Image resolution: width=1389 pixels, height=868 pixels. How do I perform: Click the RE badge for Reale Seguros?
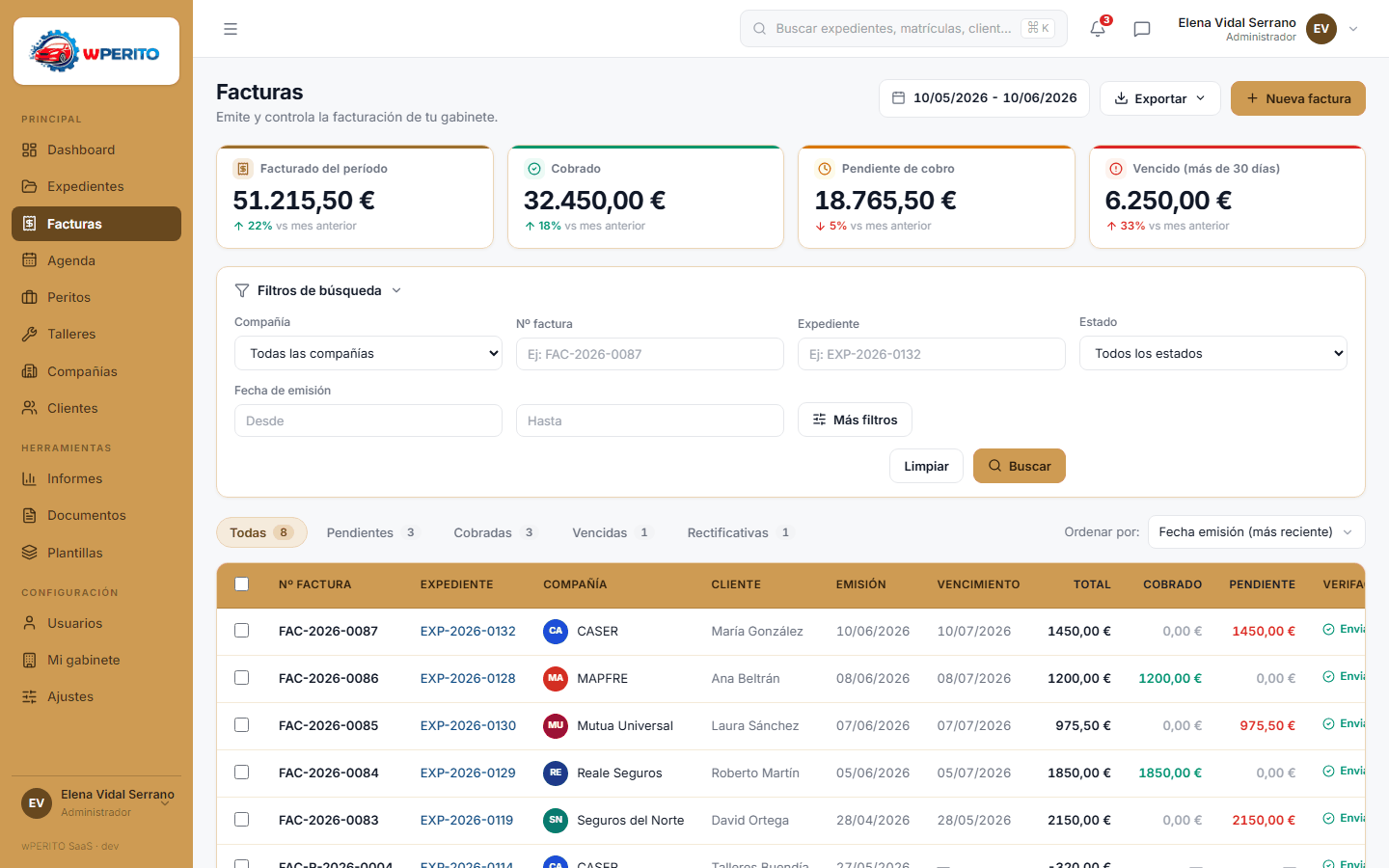coord(556,773)
